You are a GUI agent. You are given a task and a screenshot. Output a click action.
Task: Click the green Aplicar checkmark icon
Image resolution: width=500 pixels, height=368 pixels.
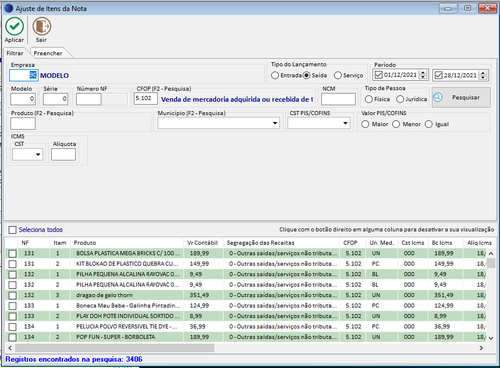(x=14, y=26)
